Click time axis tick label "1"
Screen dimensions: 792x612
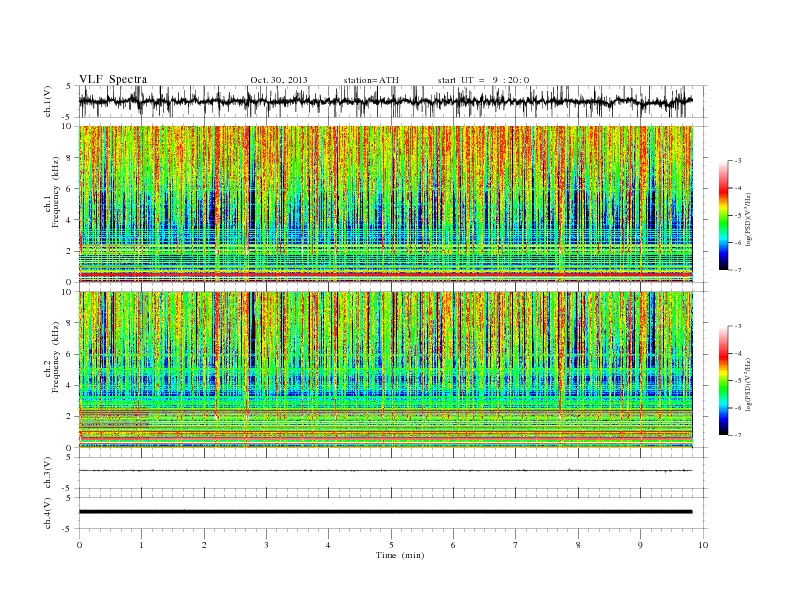141,545
